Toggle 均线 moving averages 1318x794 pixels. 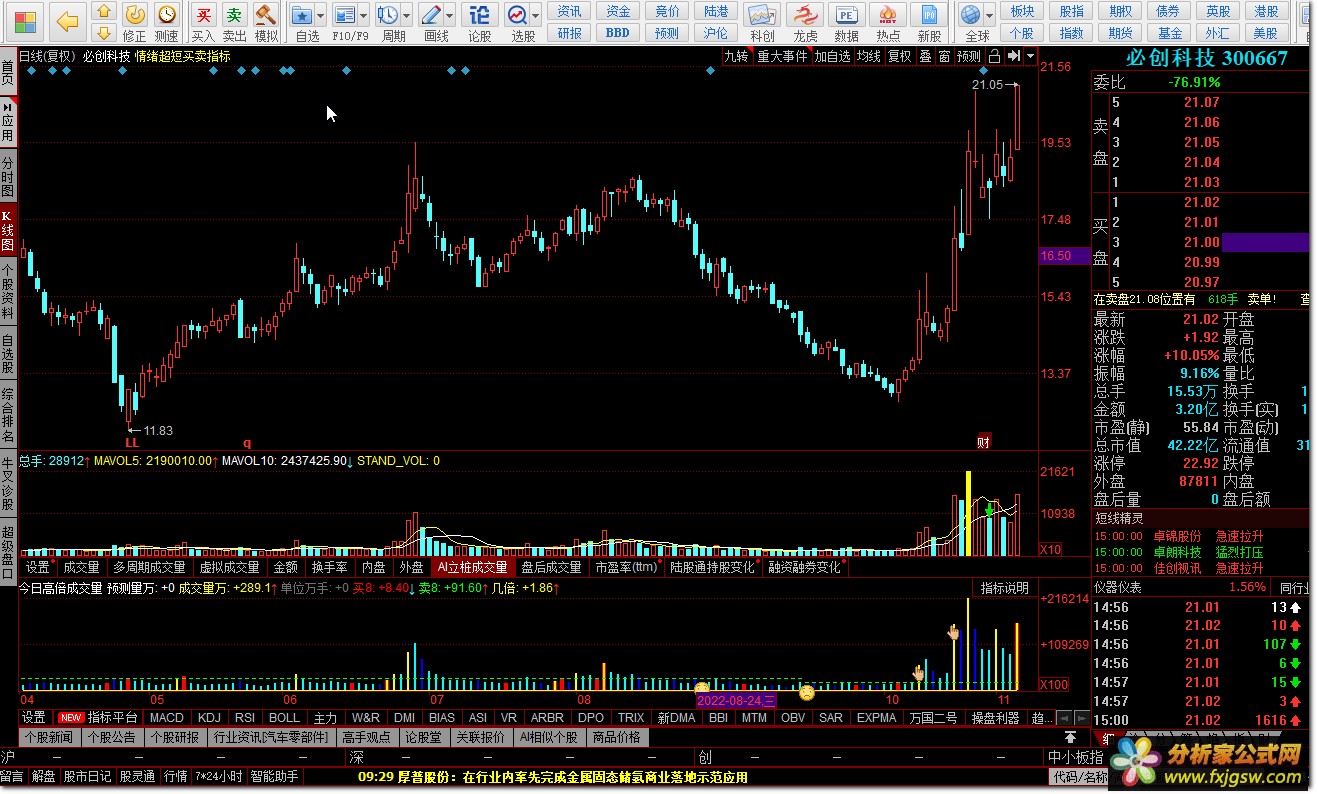[x=868, y=56]
